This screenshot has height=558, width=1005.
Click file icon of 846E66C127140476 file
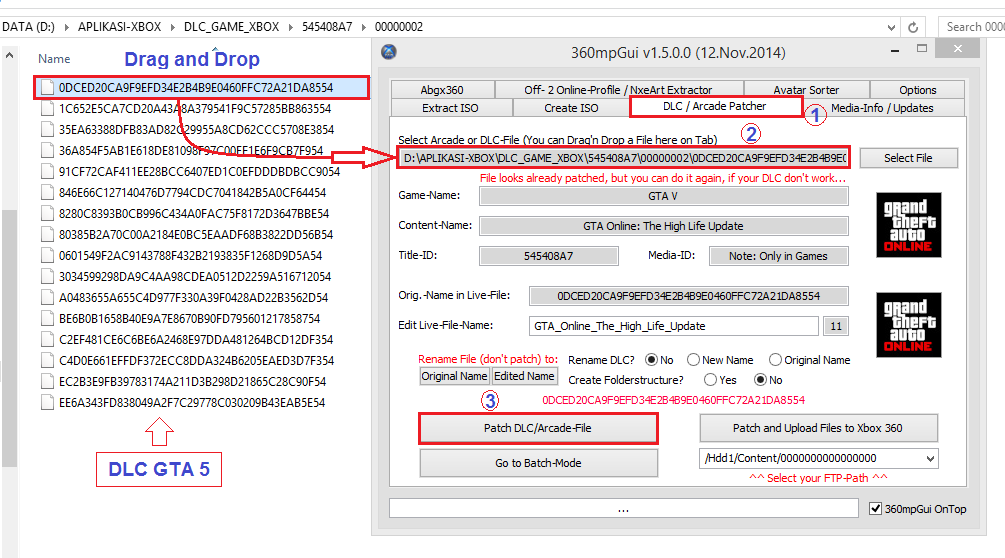pos(47,192)
